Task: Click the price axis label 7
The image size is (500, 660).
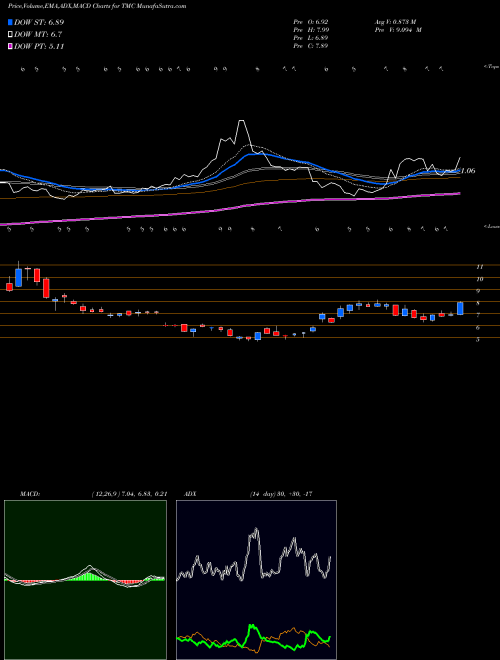Action: point(478,315)
